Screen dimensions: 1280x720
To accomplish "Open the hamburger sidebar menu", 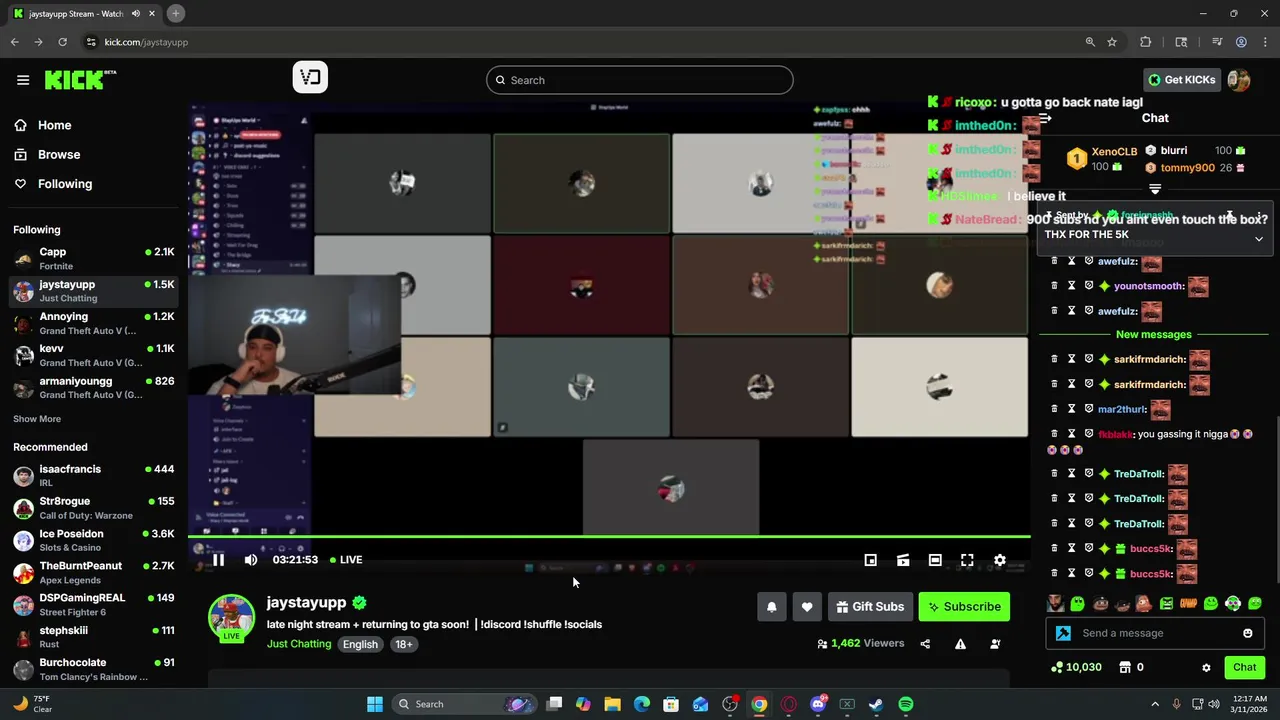I will click(23, 80).
